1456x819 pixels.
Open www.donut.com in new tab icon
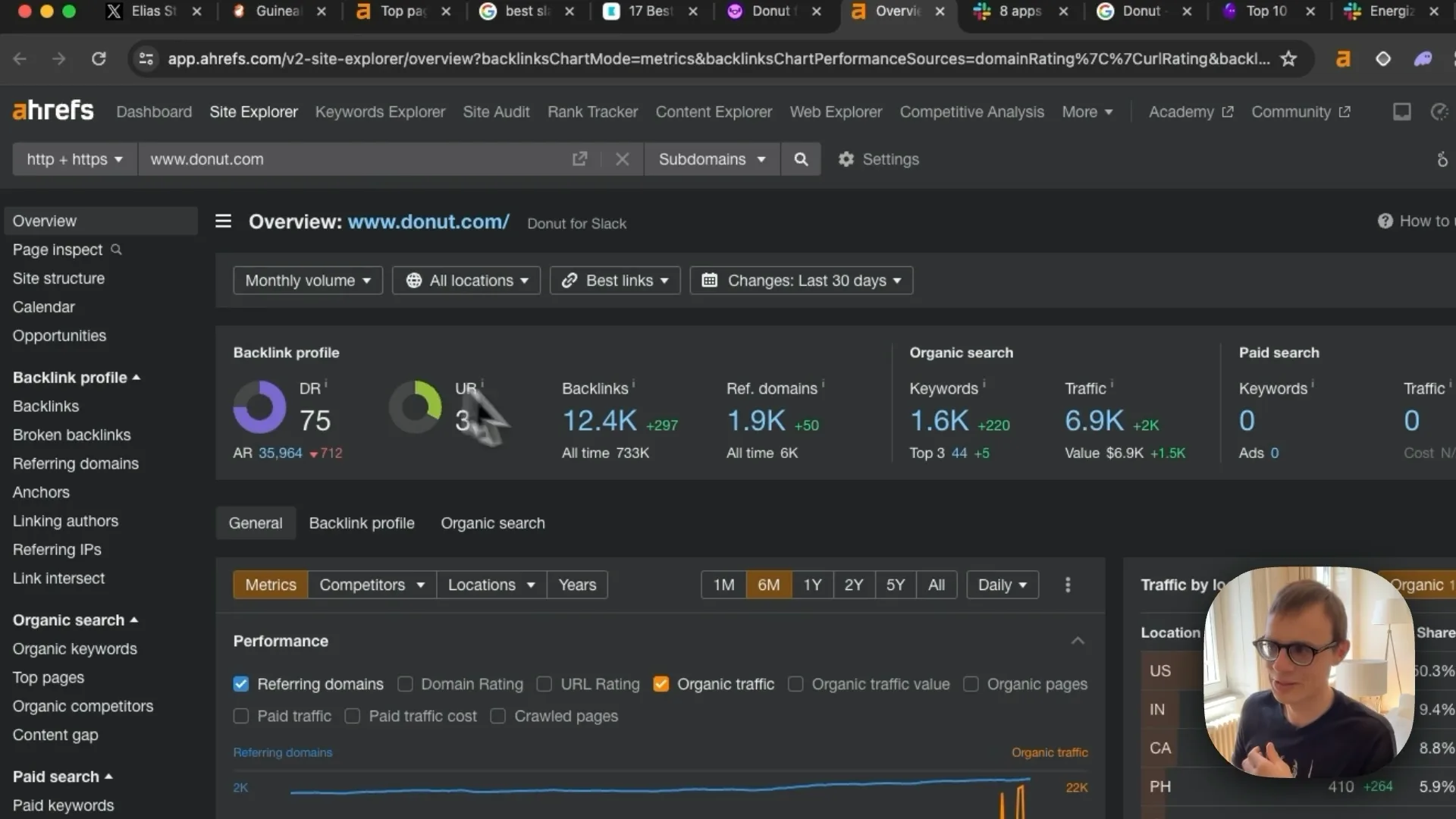point(579,158)
